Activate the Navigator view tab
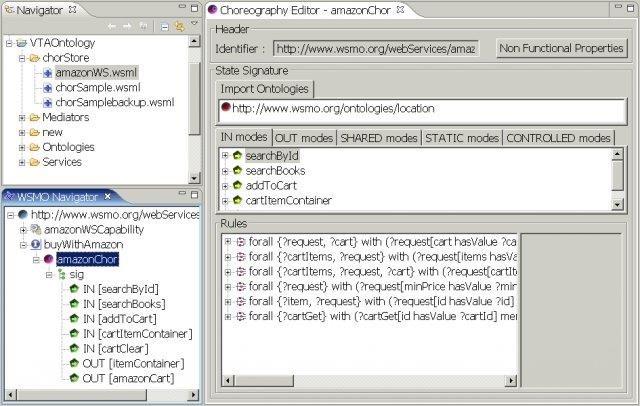The image size is (640, 406). coord(39,10)
